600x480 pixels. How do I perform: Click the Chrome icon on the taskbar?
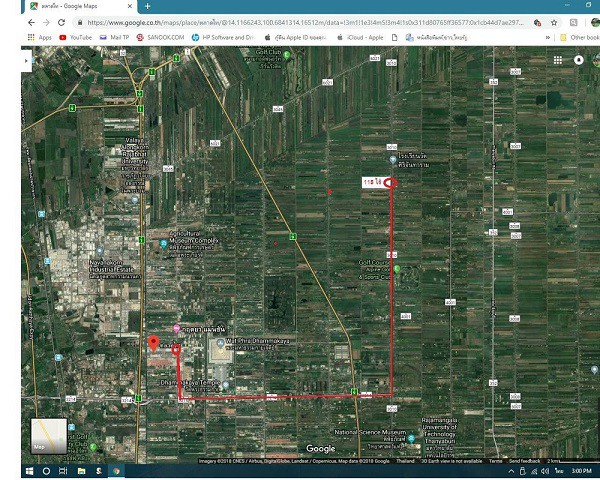coord(116,471)
